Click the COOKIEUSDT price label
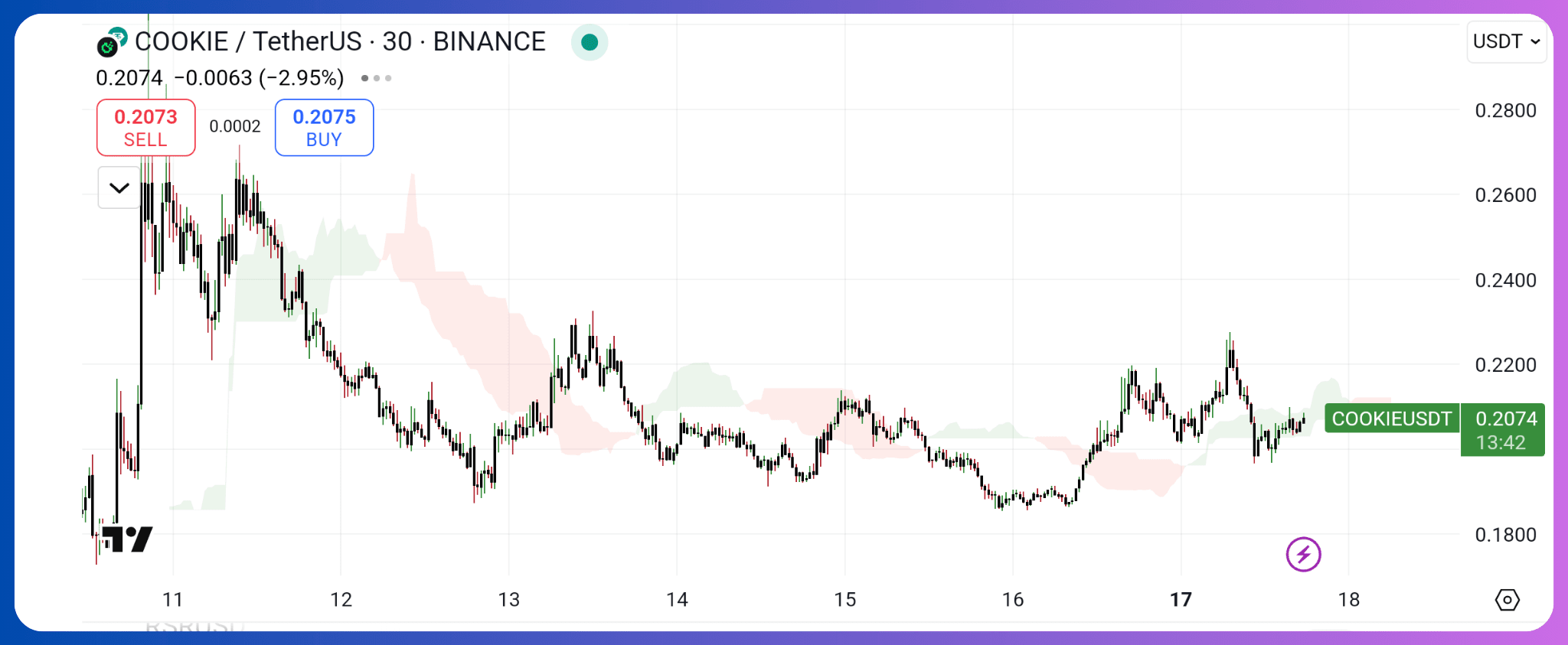Screen dimensions: 1568x645 pos(1392,419)
